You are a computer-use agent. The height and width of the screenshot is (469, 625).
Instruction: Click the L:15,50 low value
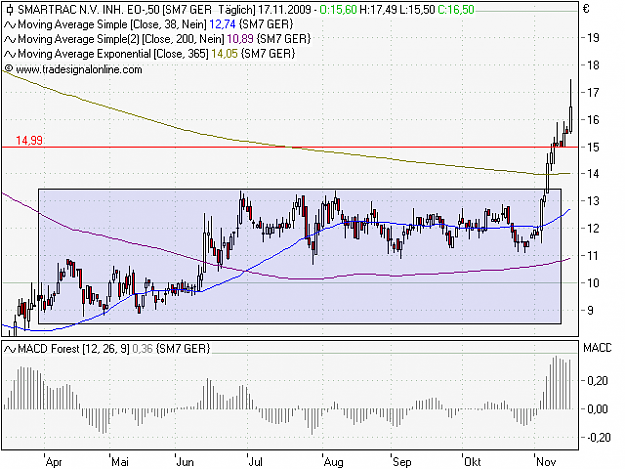417,10
